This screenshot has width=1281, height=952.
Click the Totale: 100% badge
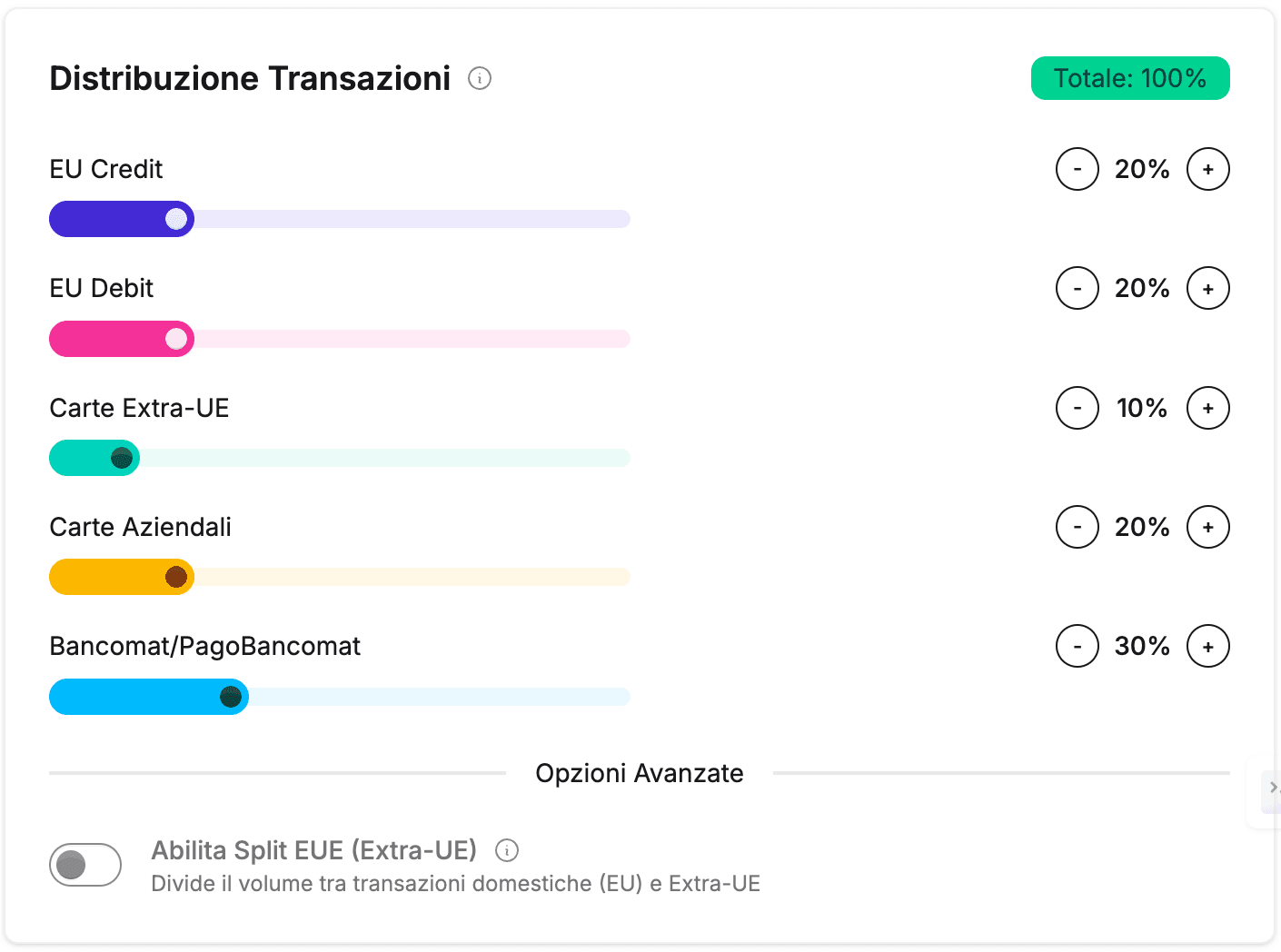click(1130, 78)
